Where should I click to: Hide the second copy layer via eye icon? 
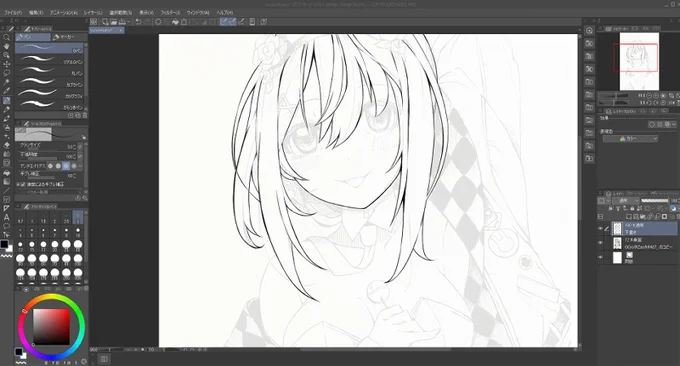click(601, 243)
